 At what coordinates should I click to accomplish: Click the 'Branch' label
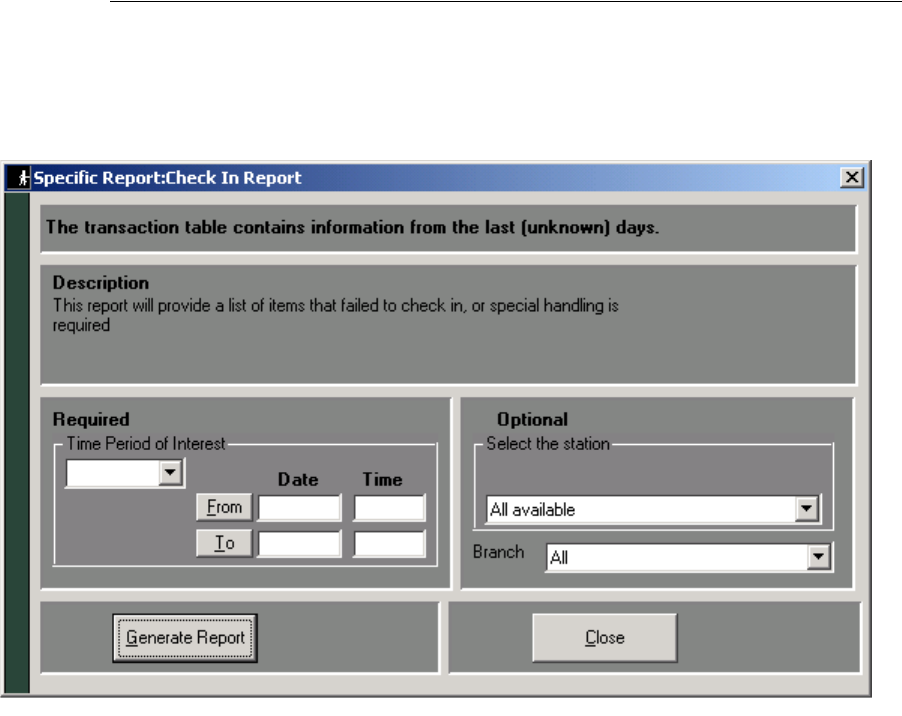tap(498, 552)
